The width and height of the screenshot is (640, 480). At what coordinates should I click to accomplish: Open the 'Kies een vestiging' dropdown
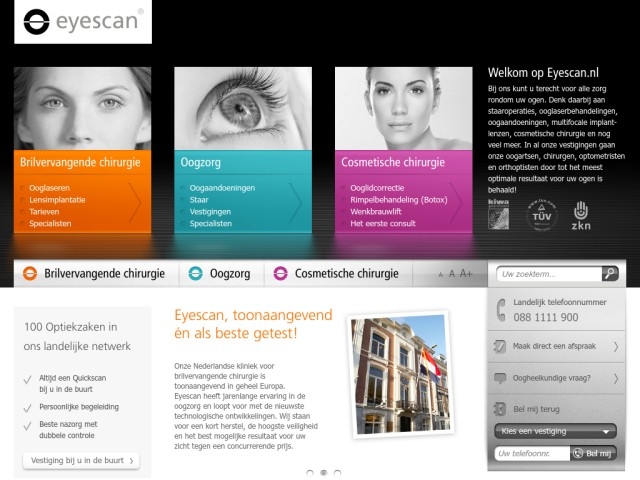coord(555,431)
